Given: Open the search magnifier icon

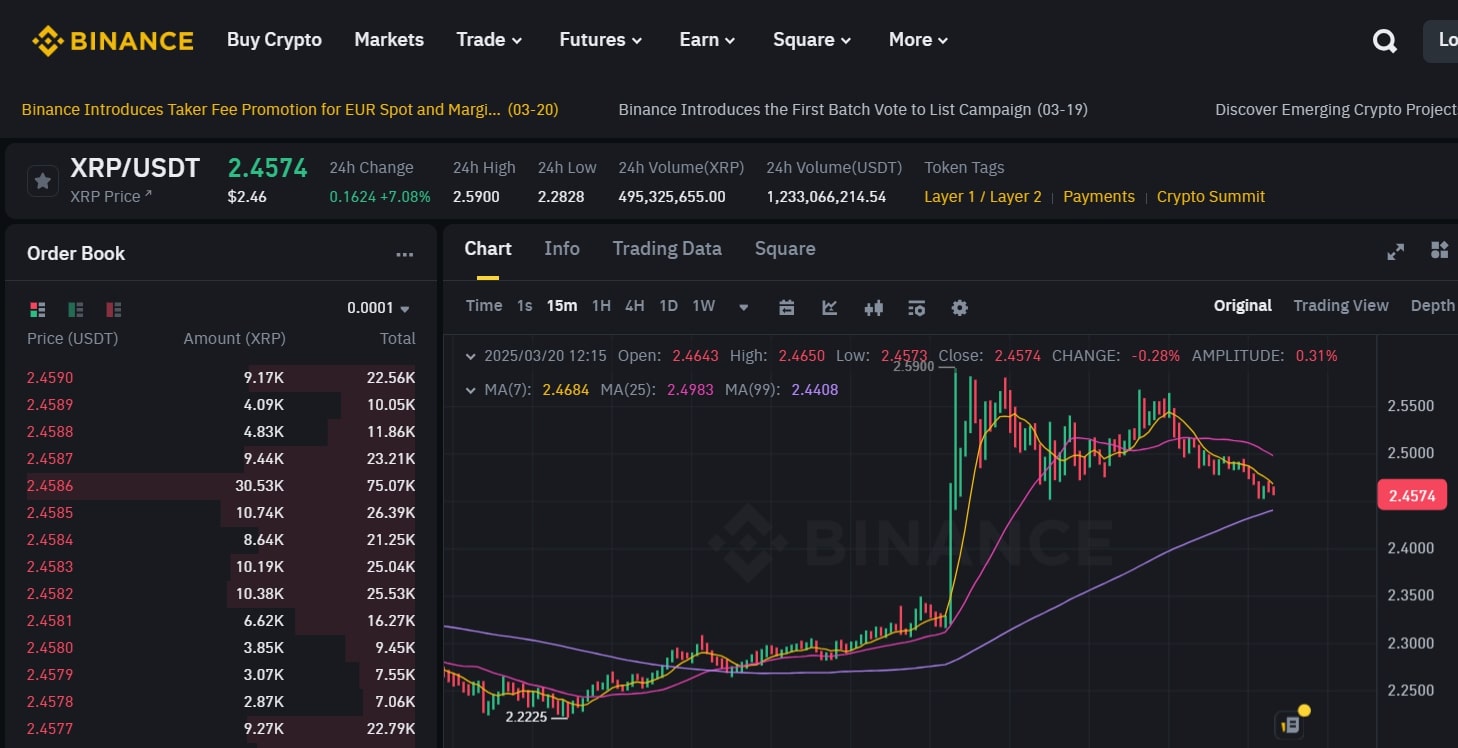Looking at the screenshot, I should (1384, 41).
